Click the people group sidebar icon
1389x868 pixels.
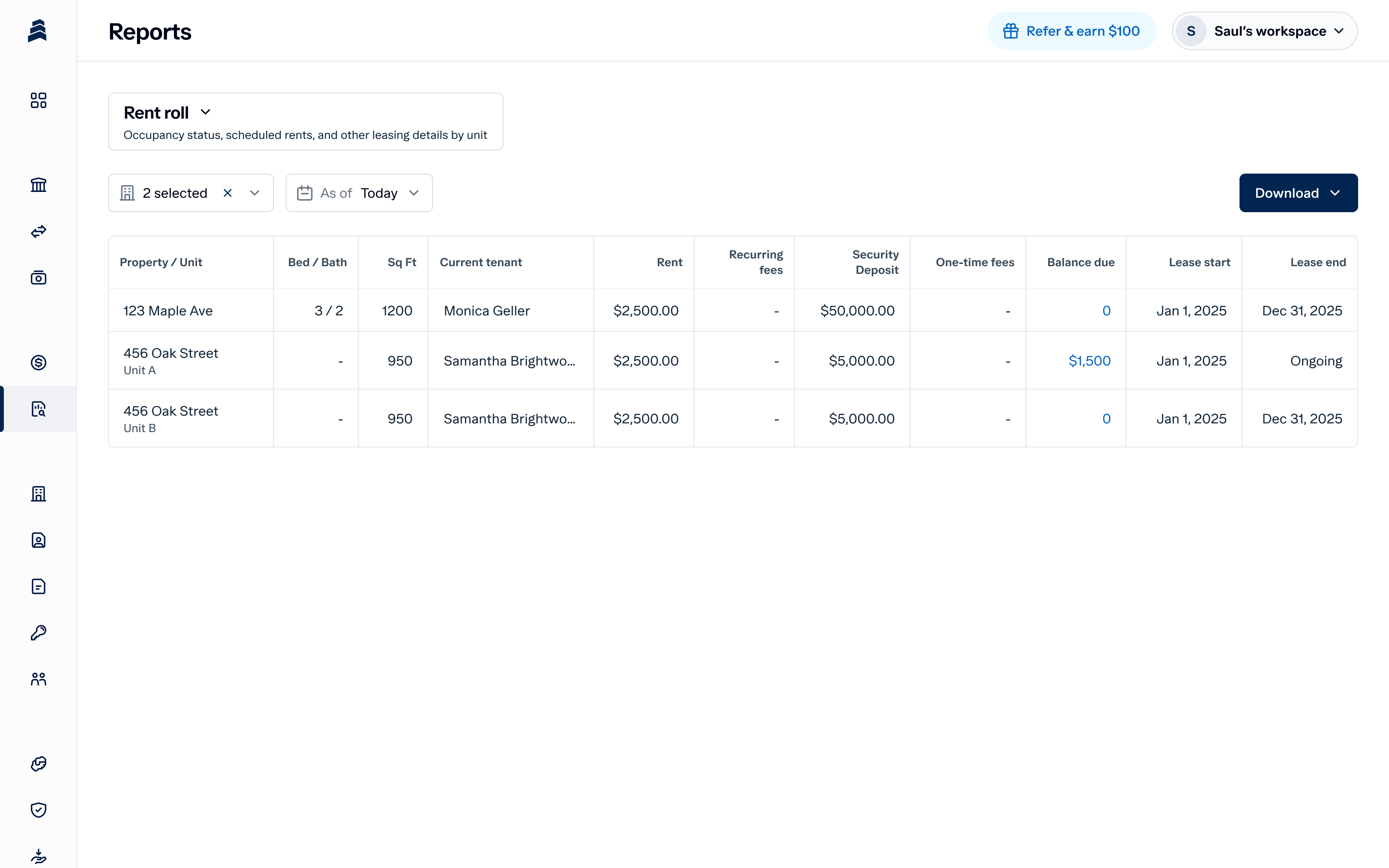tap(39, 679)
